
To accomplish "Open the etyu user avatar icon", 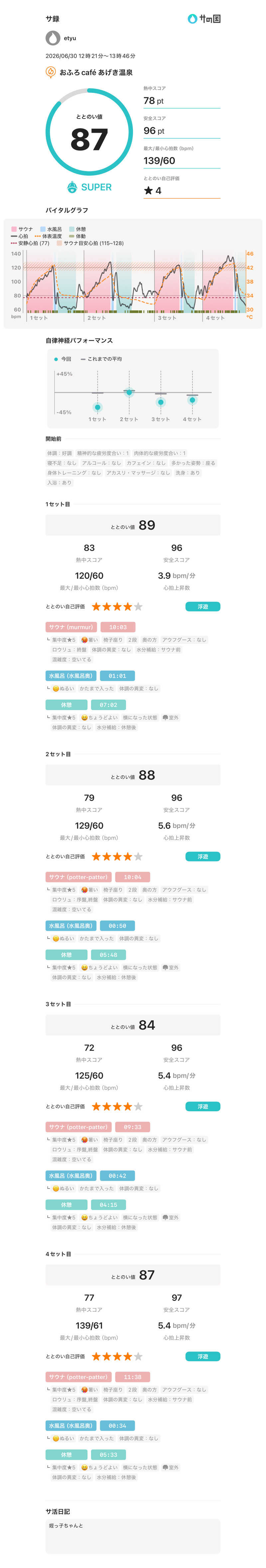I will click(x=53, y=38).
